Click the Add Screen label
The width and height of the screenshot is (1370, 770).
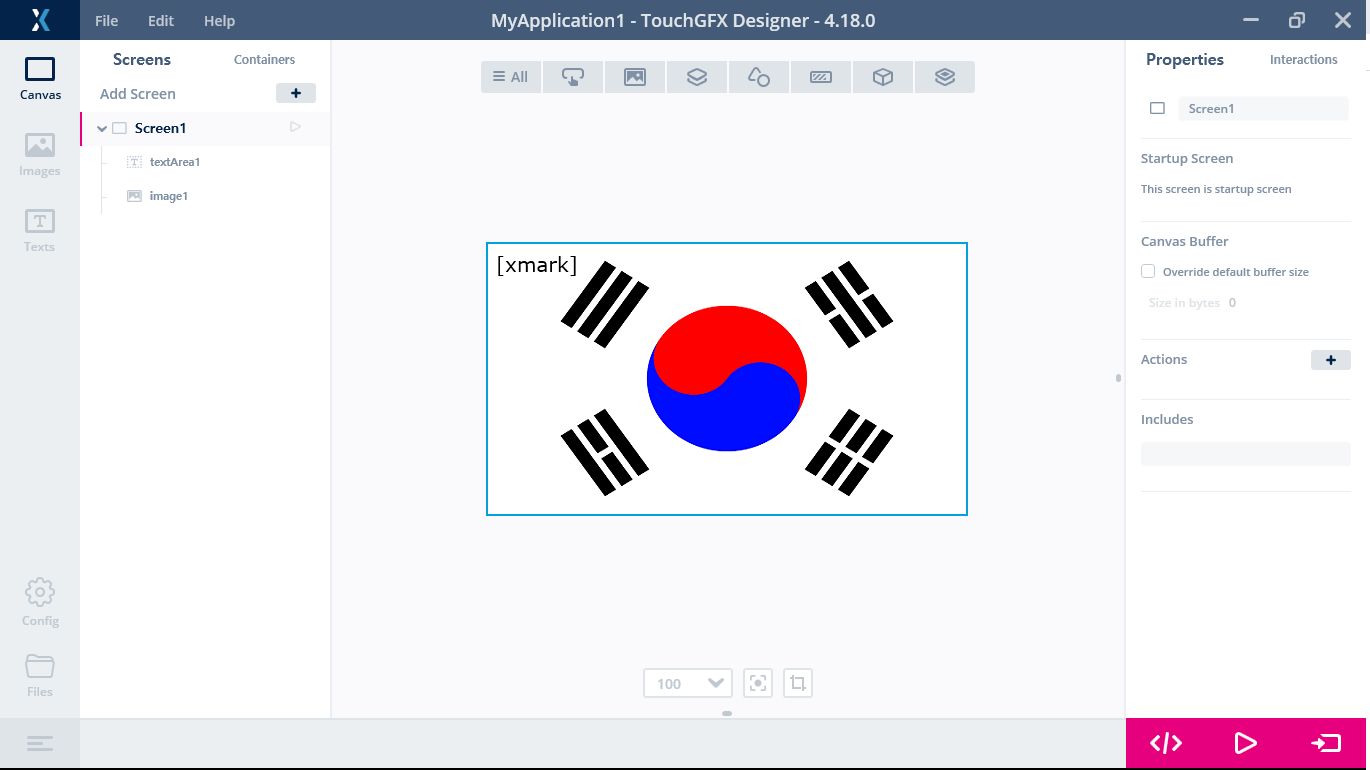(x=138, y=93)
